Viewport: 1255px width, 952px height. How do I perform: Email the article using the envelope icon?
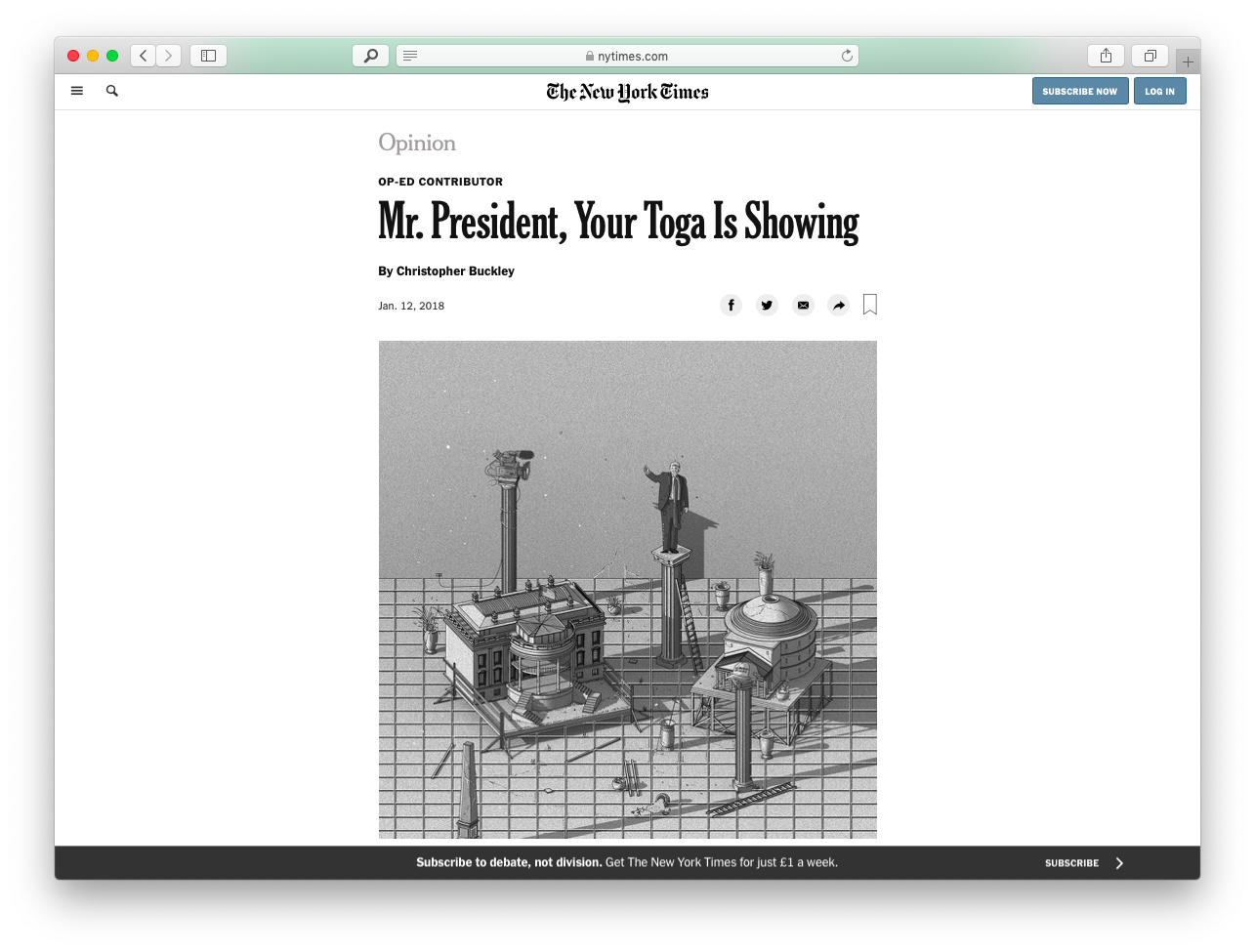point(803,306)
